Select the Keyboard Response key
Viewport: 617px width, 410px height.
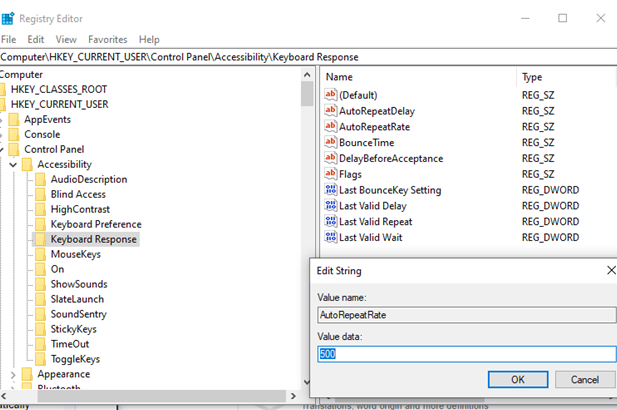[94, 239]
